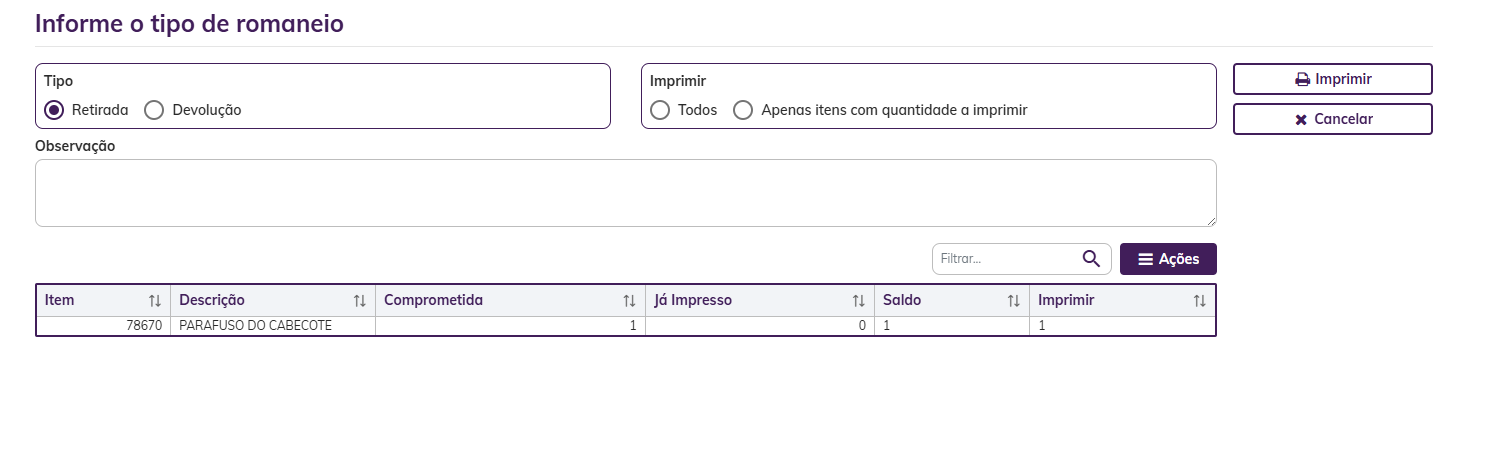Sort by Saldo column arrows icon
The width and height of the screenshot is (1487, 459).
[x=1014, y=301]
